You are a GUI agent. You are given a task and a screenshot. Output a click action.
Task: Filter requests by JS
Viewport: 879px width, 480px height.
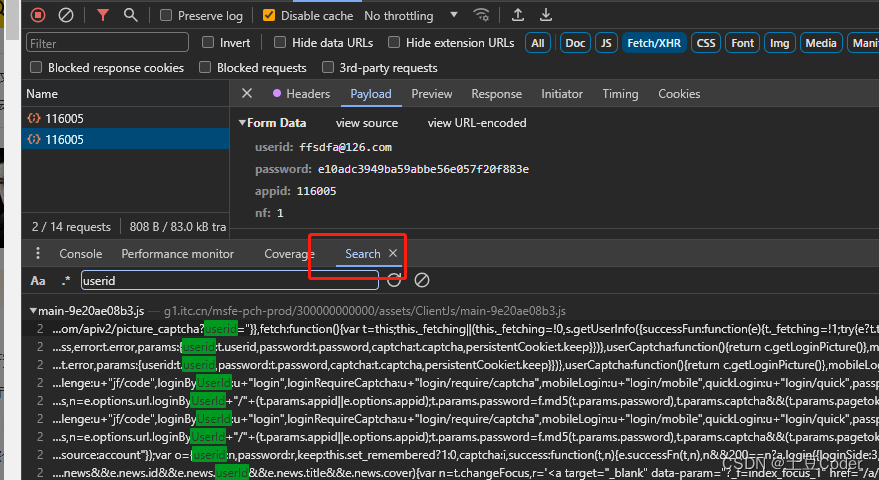[x=606, y=43]
